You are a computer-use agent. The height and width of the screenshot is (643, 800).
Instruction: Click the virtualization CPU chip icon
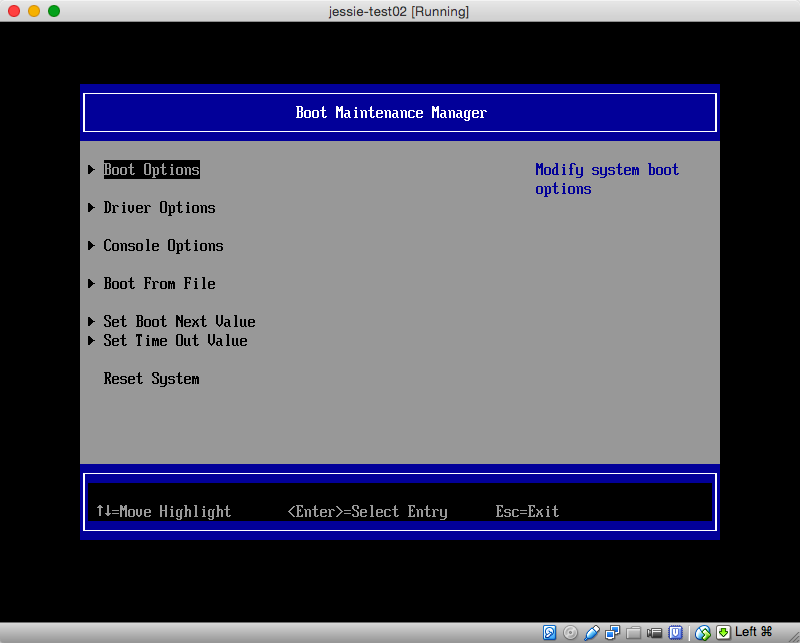coord(676,633)
